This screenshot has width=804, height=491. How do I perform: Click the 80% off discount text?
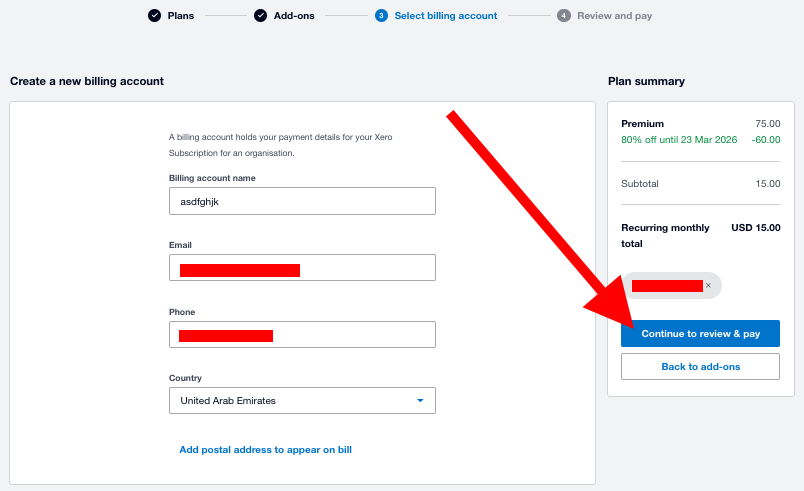click(x=679, y=140)
